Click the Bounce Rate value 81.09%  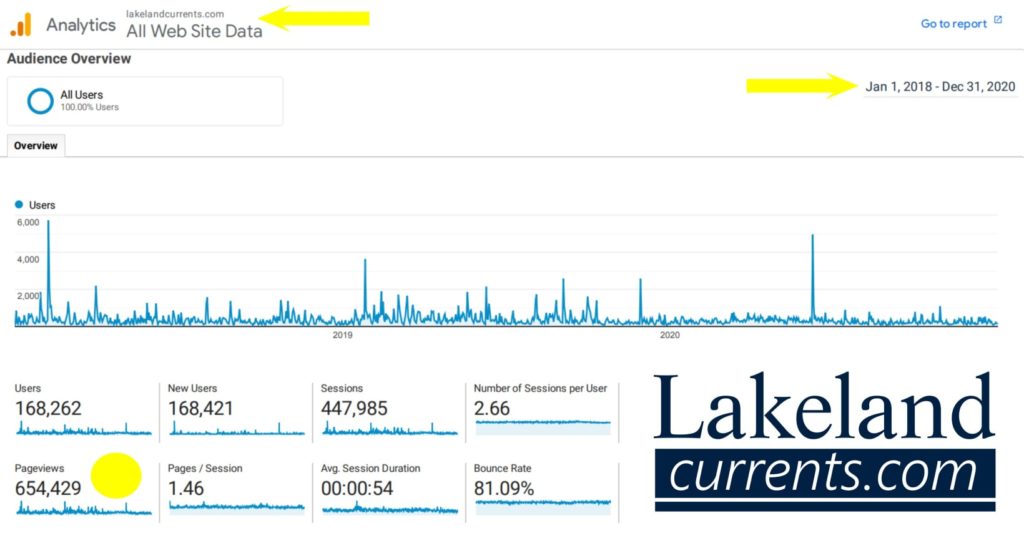504,488
